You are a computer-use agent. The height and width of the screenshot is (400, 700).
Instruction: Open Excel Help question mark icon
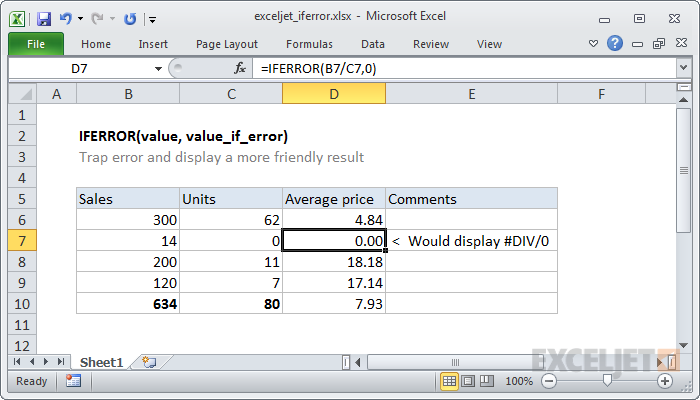pyautogui.click(x=615, y=43)
